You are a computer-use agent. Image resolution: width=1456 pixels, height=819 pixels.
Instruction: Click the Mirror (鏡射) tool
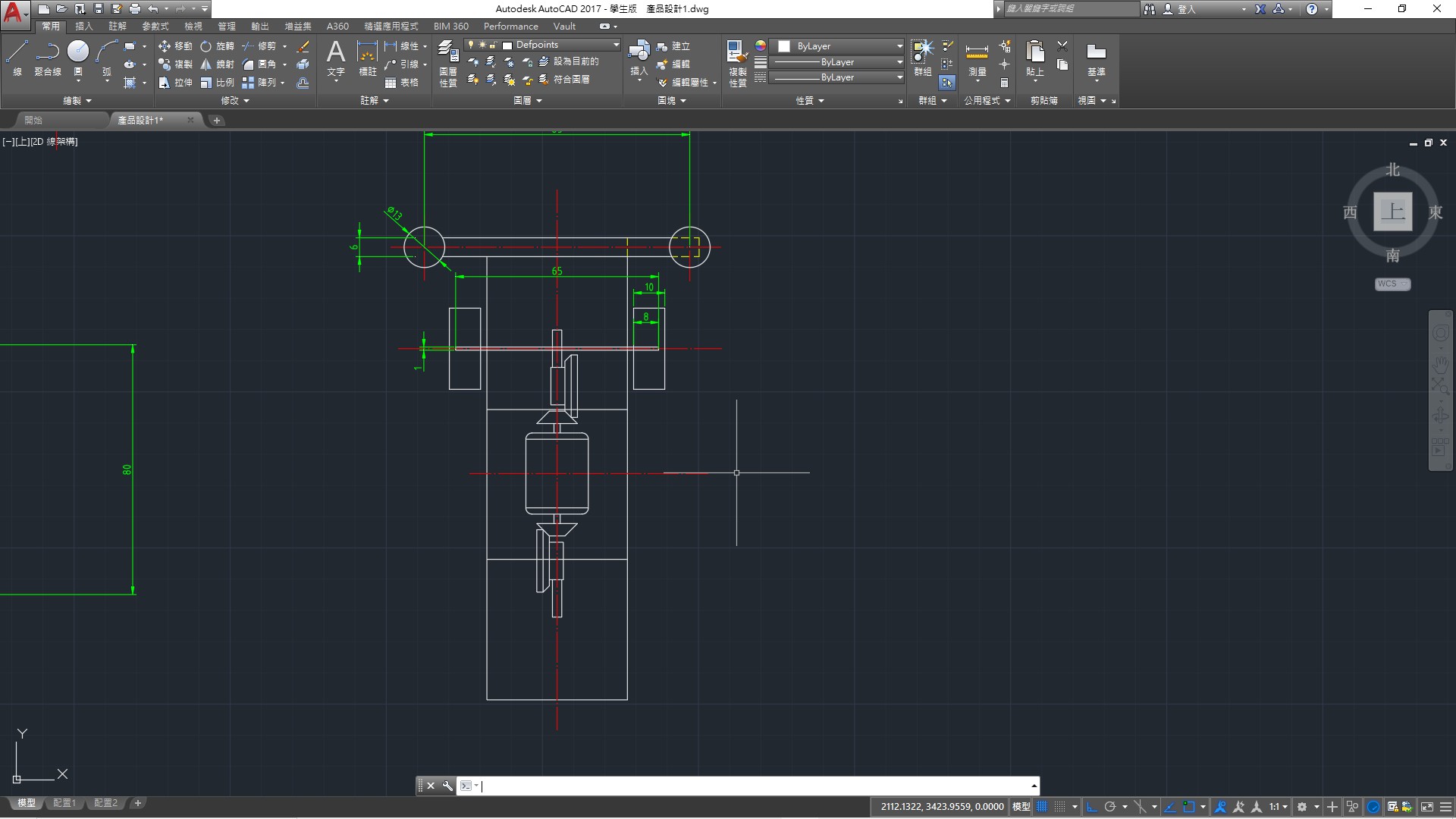[x=217, y=64]
